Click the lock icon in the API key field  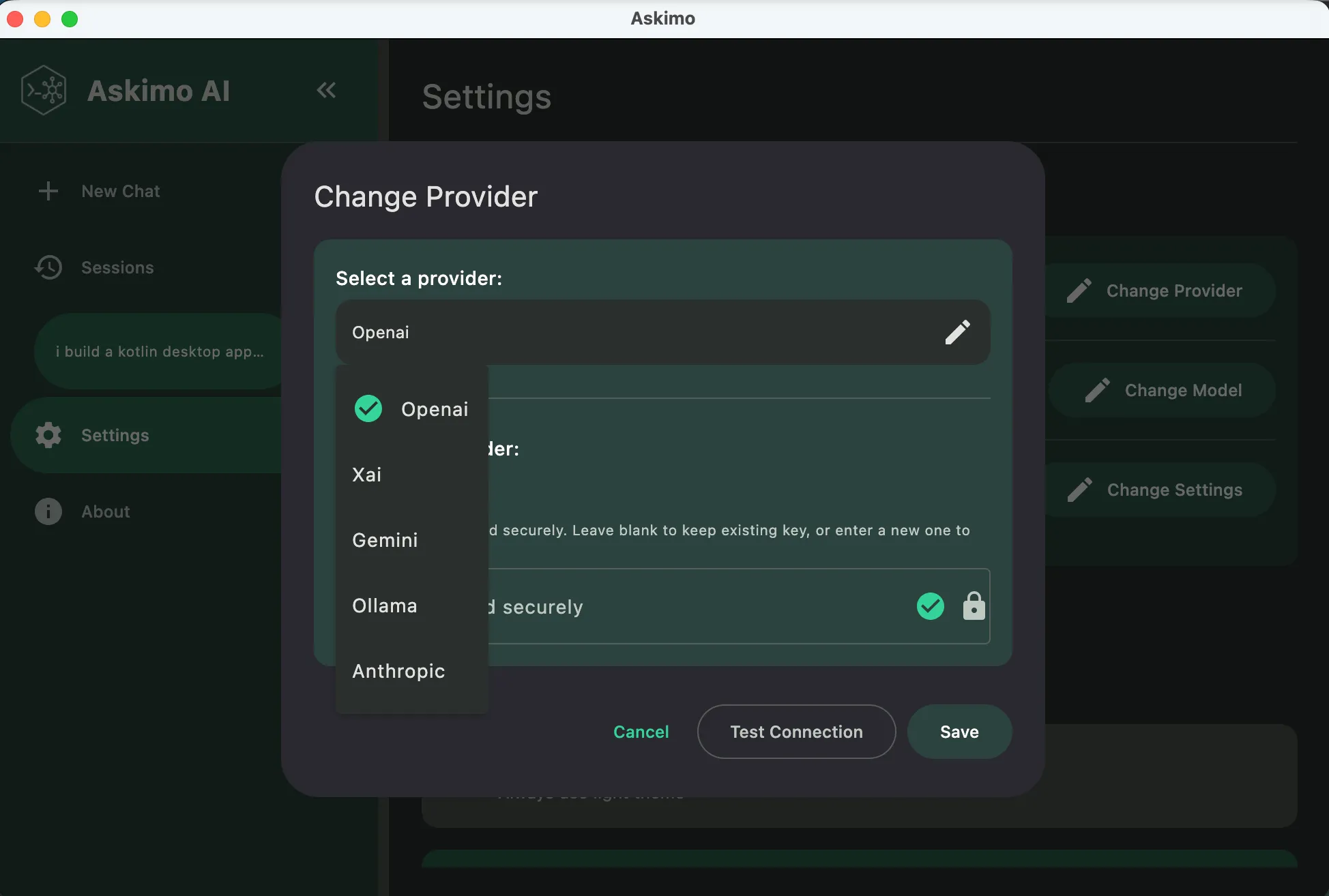[x=974, y=606]
